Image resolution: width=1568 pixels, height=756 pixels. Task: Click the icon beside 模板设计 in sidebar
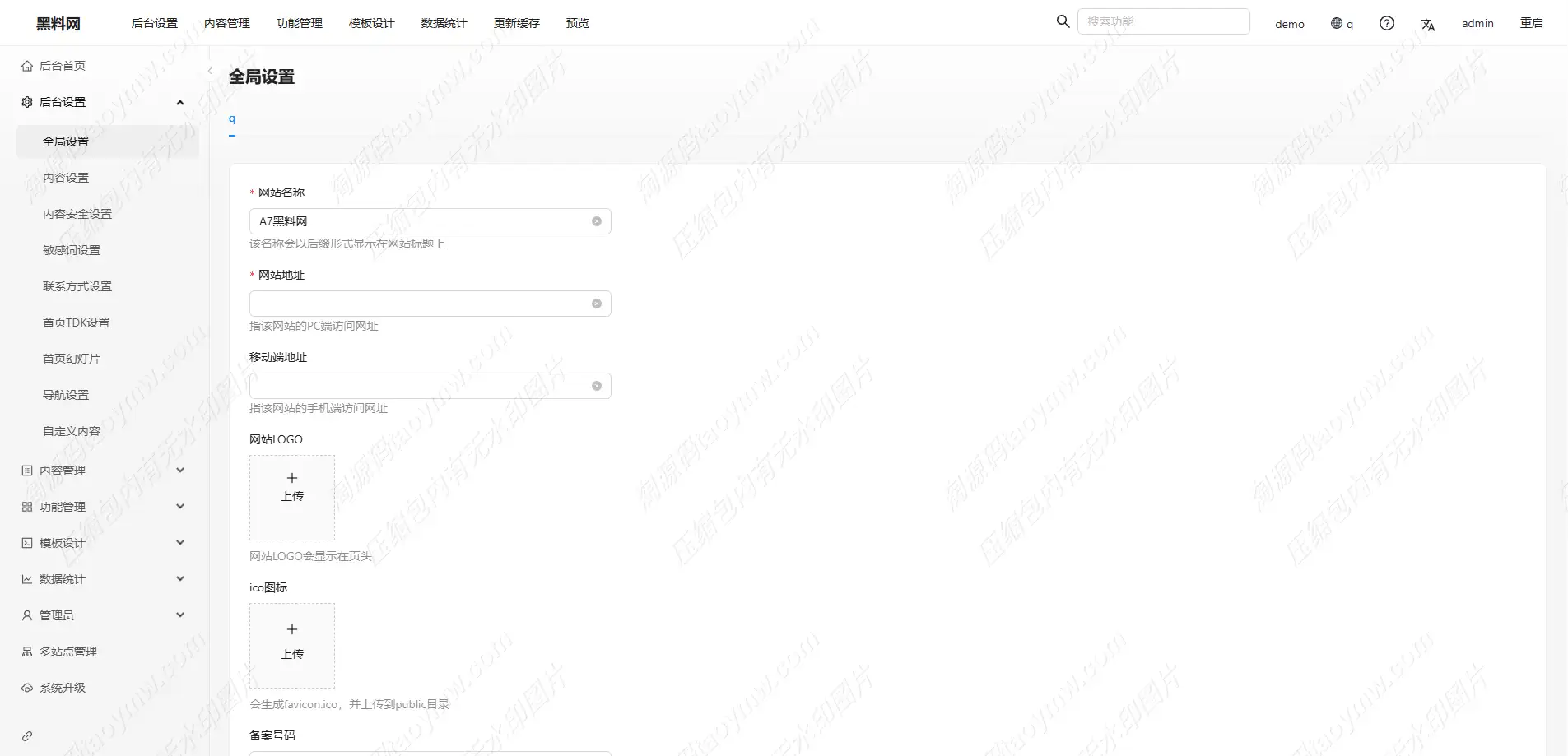tap(27, 543)
